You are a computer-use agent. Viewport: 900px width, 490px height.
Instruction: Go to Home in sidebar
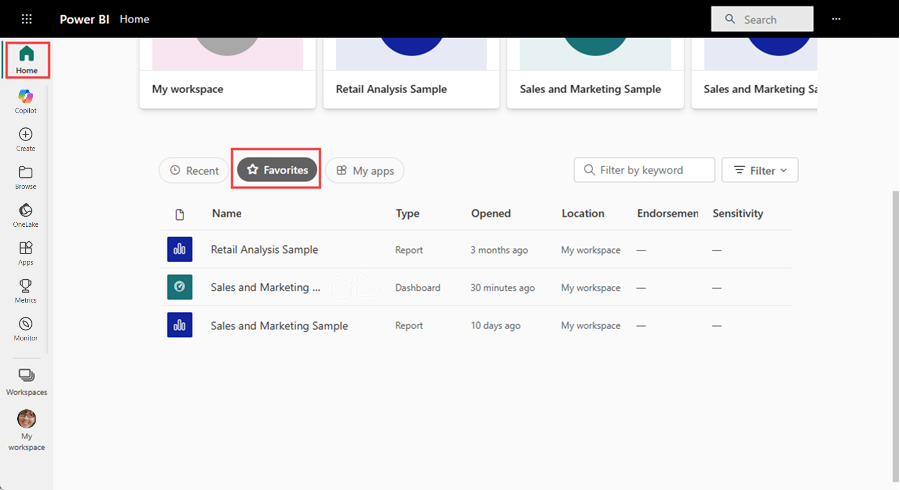tap(26, 60)
